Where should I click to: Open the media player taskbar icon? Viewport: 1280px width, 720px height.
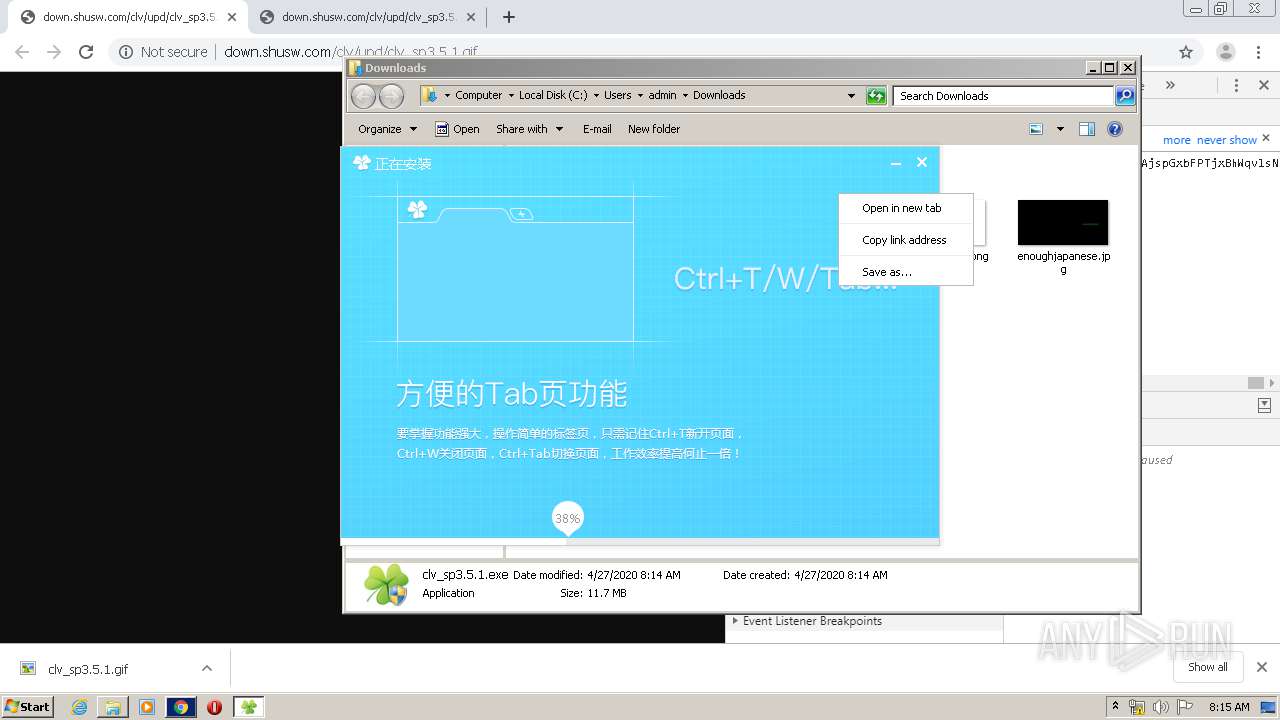pyautogui.click(x=147, y=707)
